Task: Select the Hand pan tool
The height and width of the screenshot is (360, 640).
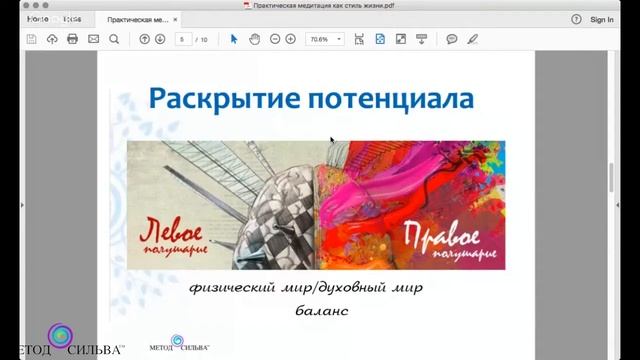Action: pyautogui.click(x=255, y=39)
